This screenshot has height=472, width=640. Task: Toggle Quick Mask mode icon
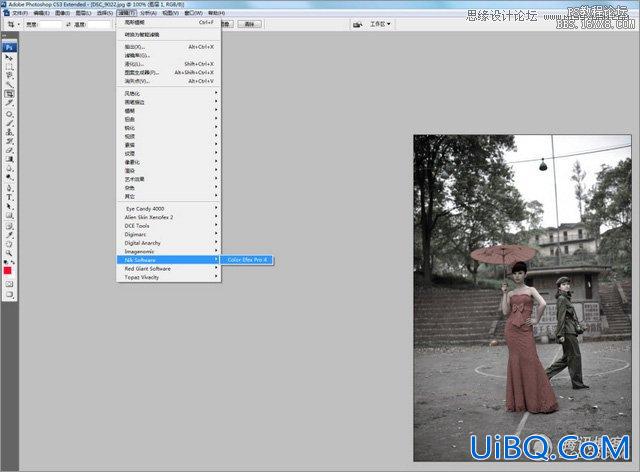9,284
